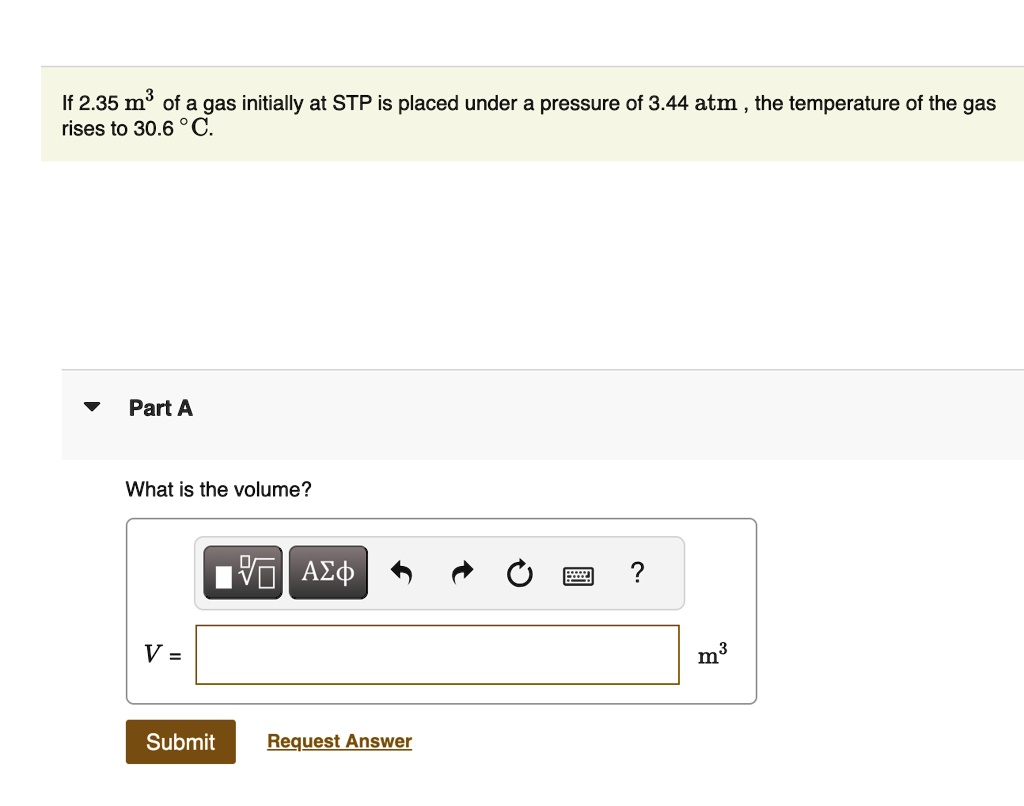Redo the undone answer edit
1024x806 pixels.
tap(461, 572)
